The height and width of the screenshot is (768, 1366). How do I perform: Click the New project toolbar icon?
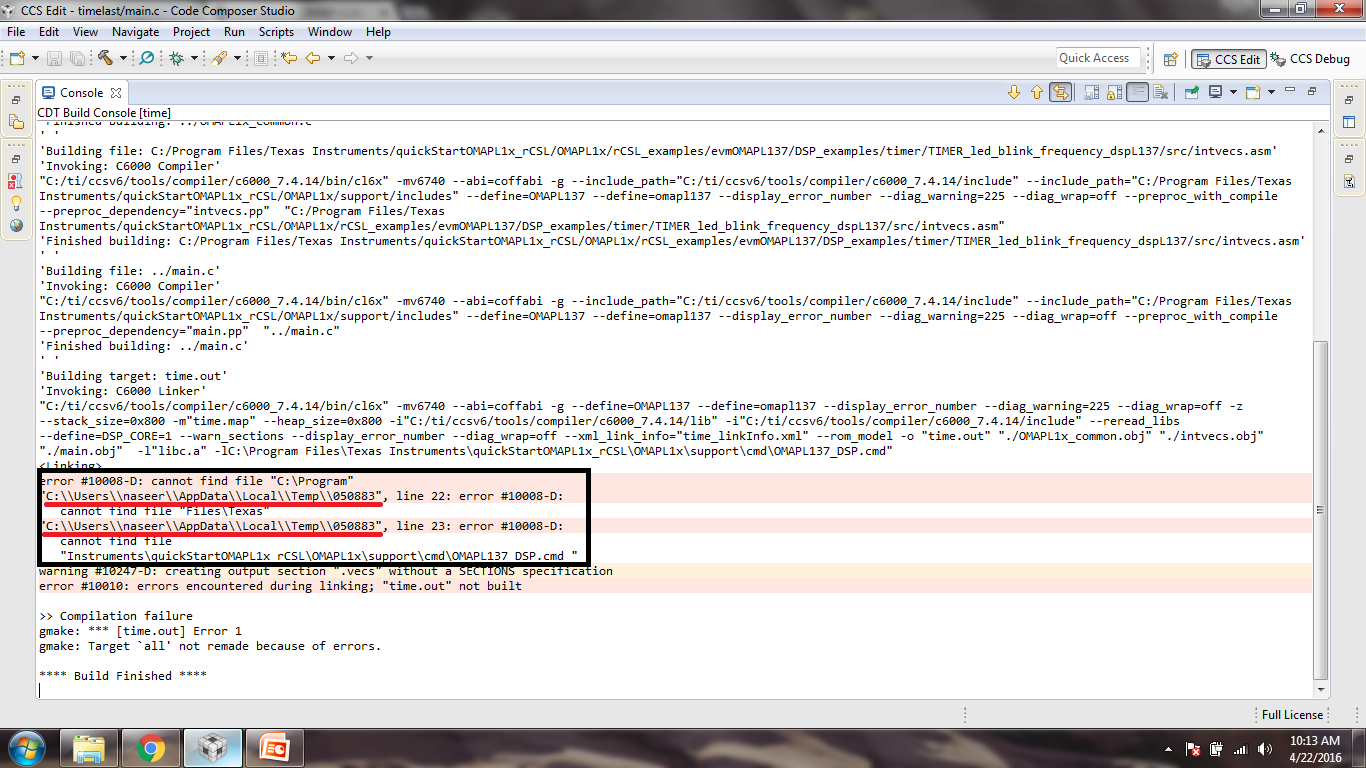[x=16, y=59]
